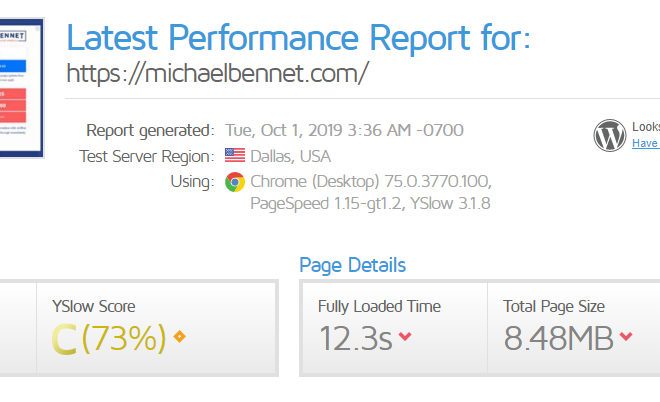Viewport: 660px width, 402px height.
Task: Click the Chrome (Desktop) 75.0.3770.100 text
Action: tap(371, 181)
